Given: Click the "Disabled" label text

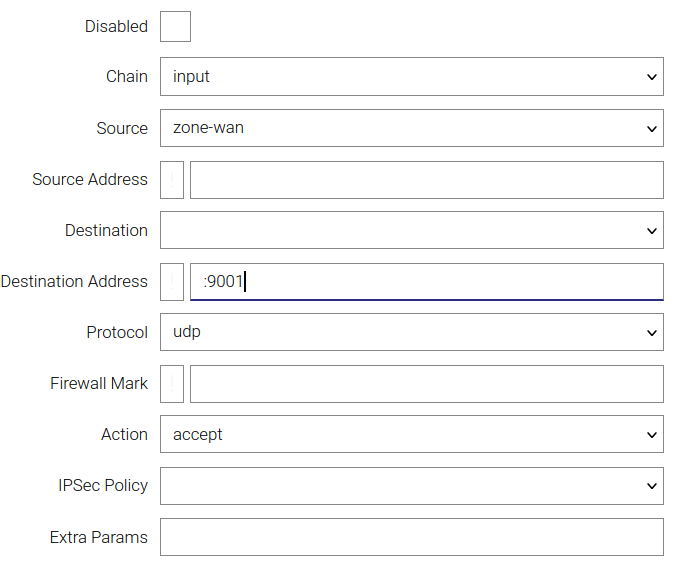Looking at the screenshot, I should (116, 27).
